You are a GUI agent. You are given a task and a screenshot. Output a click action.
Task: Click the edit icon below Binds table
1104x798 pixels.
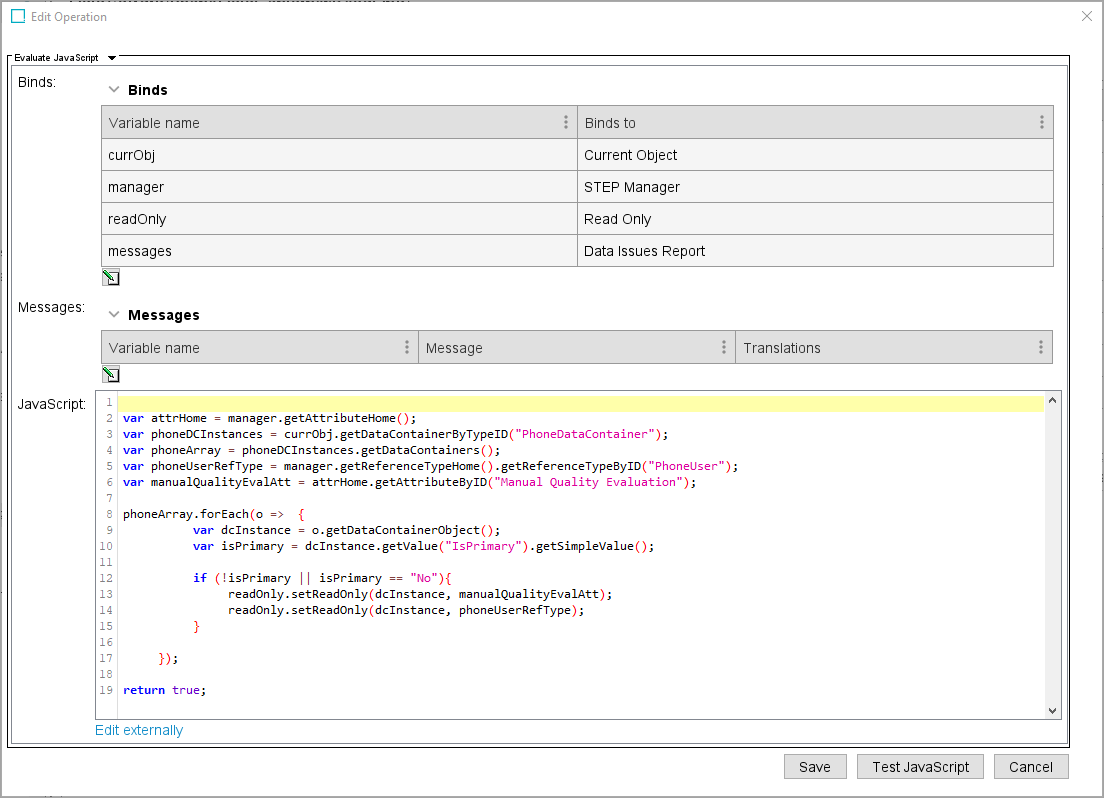coord(111,277)
